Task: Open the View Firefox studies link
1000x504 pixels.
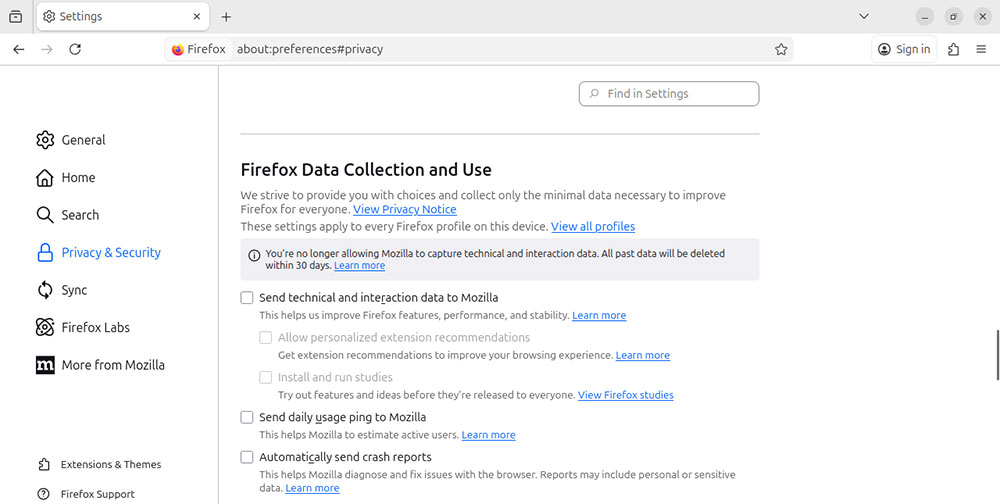Action: coord(626,395)
